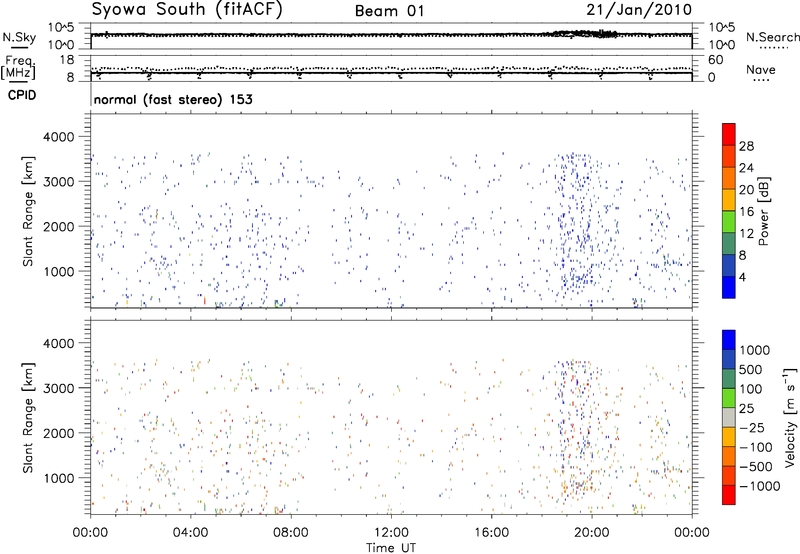The image size is (800, 554).
Task: Click the "4000" tick in the power panel
Action: [59, 137]
